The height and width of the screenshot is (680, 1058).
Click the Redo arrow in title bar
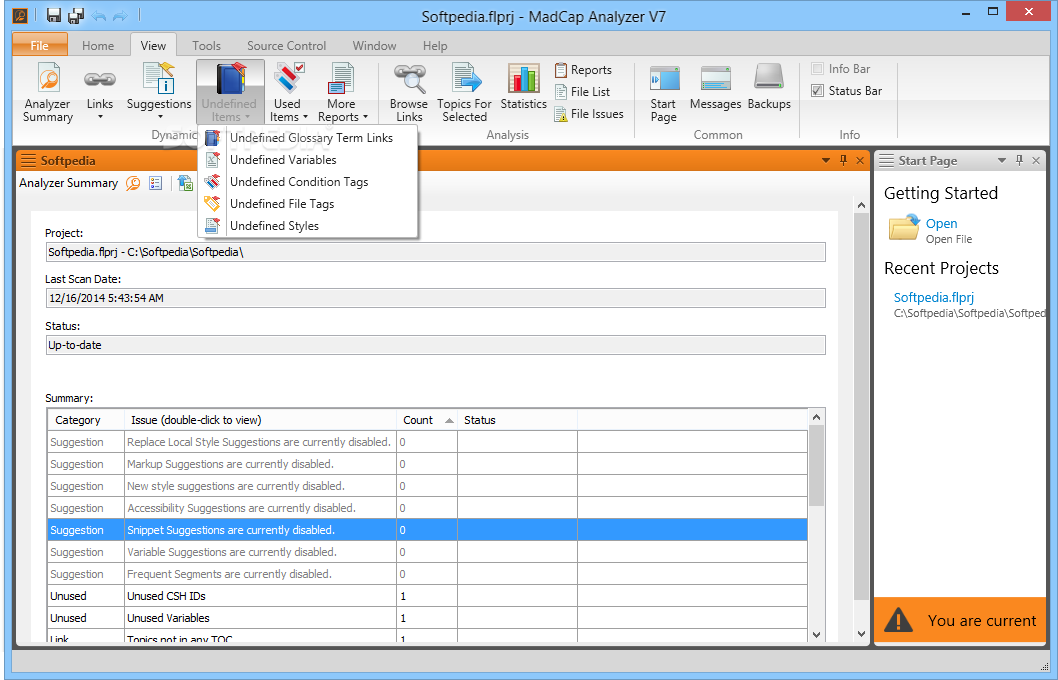coord(120,16)
